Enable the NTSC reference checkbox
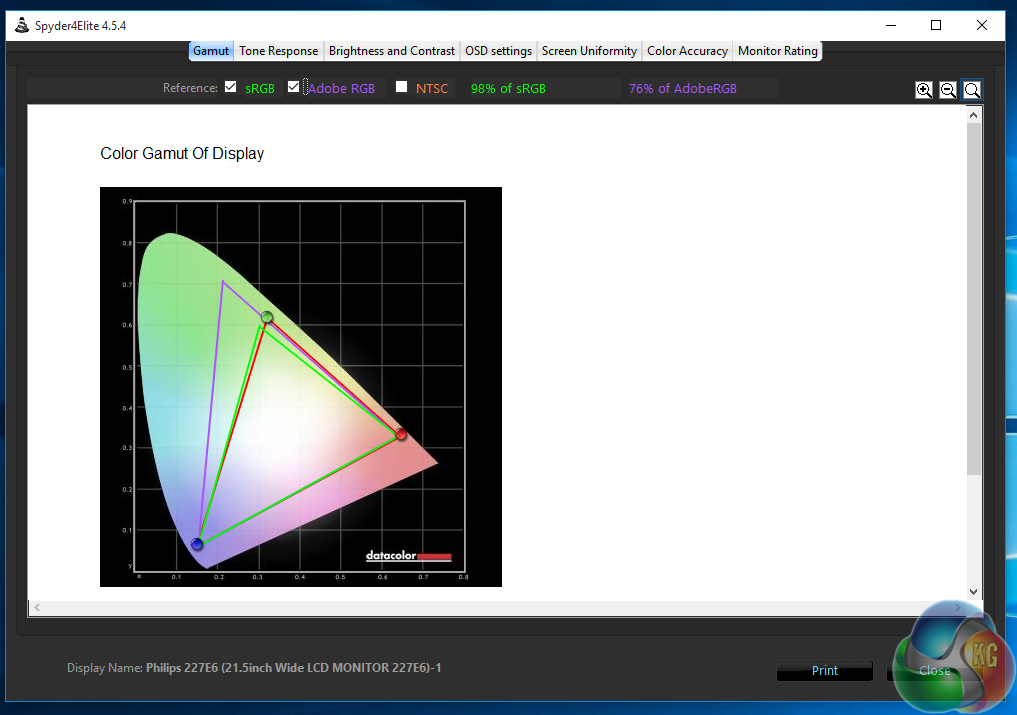 401,87
